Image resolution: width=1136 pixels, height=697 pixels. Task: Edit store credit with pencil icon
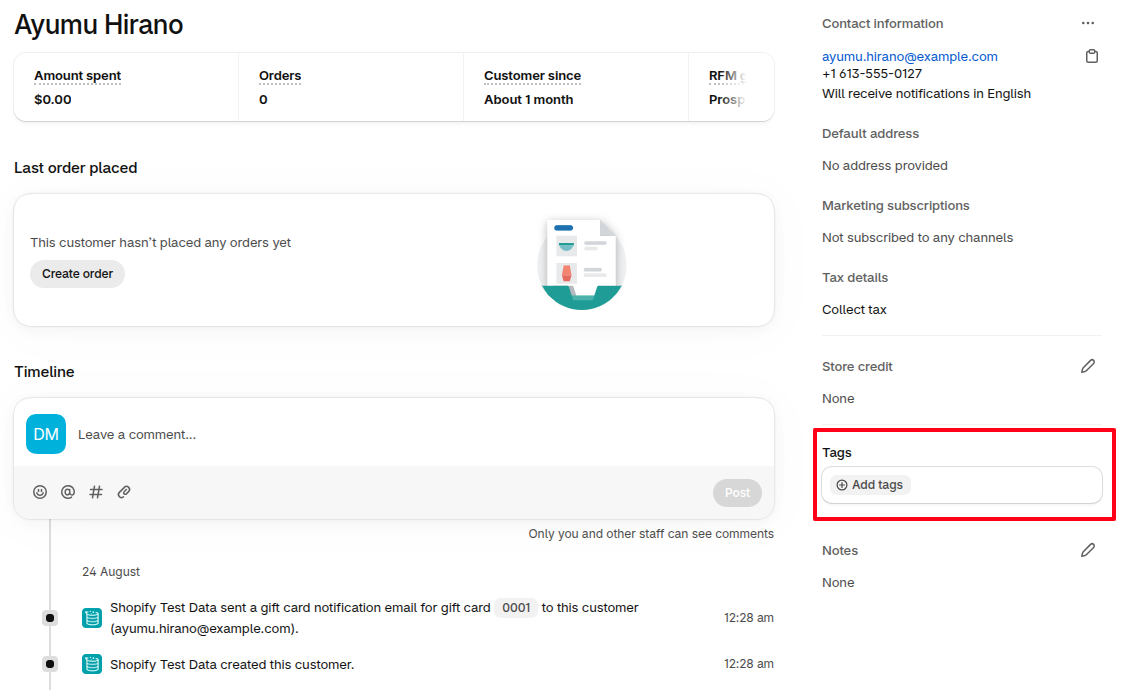tap(1087, 366)
